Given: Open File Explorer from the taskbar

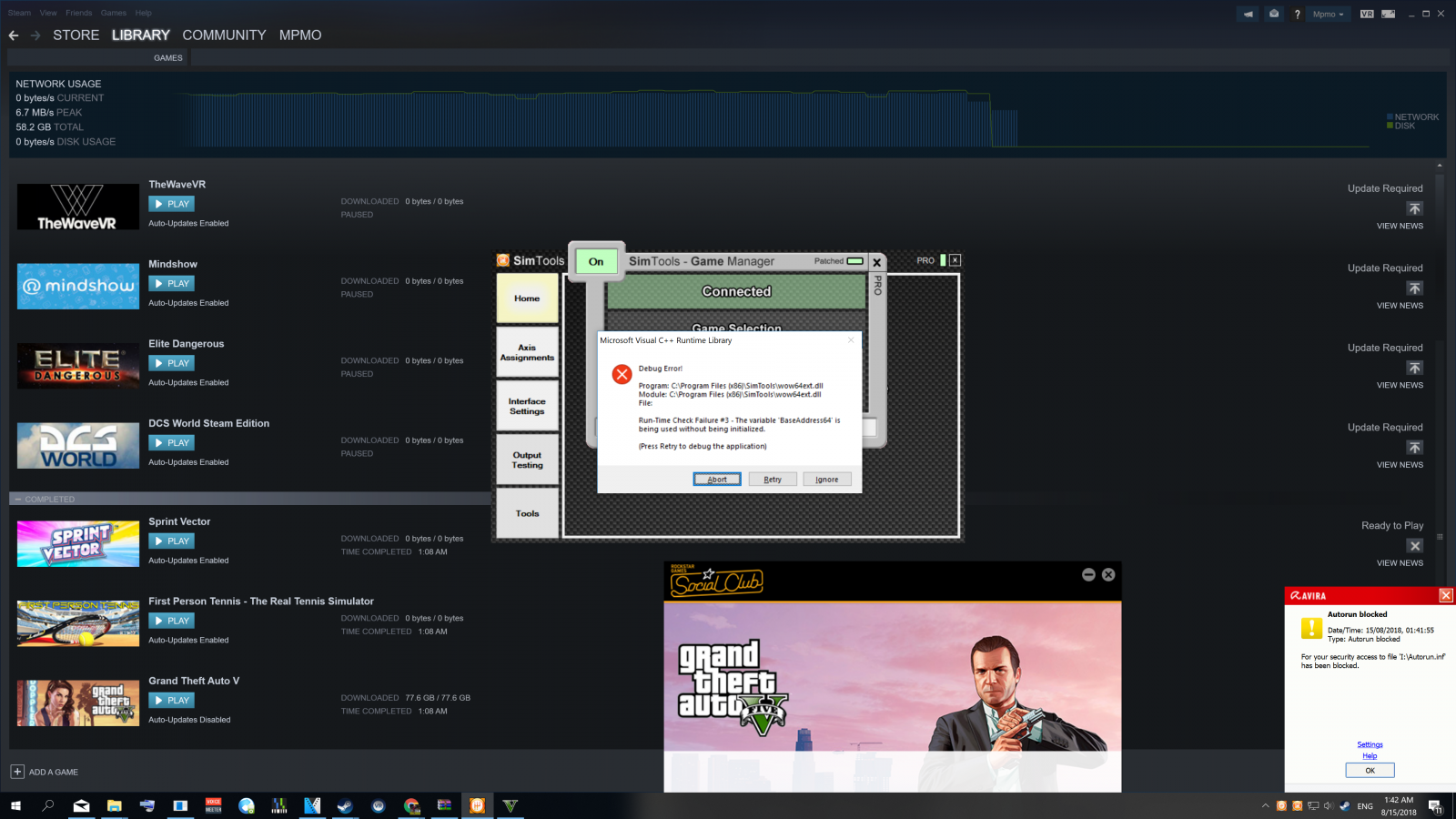Looking at the screenshot, I should 114,805.
